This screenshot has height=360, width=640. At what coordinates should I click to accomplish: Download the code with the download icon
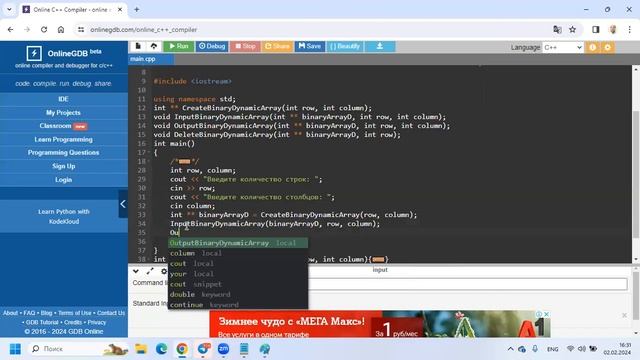tap(380, 47)
